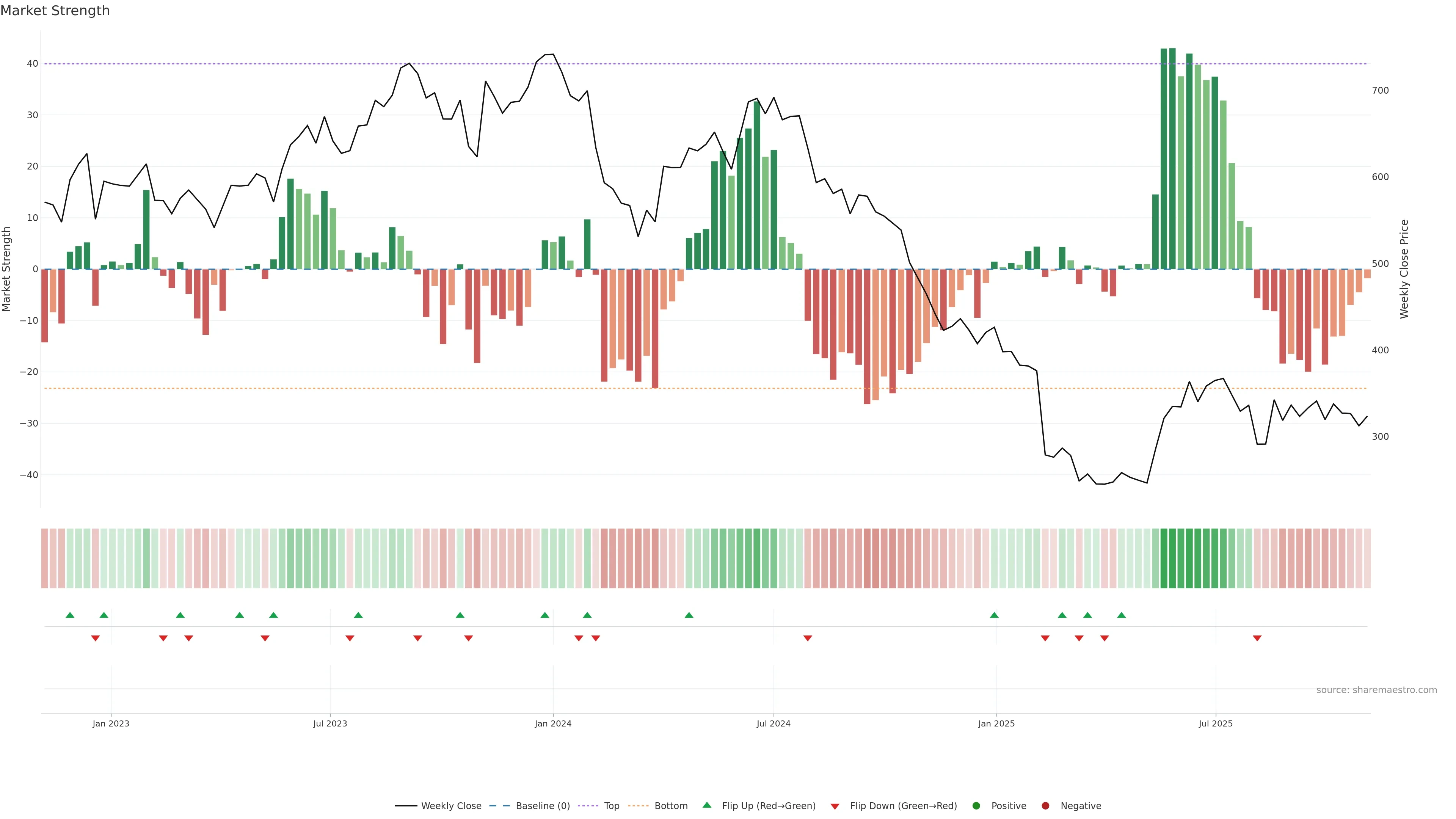Click the Jan 2023 axis label
1456x819 pixels.
111,723
